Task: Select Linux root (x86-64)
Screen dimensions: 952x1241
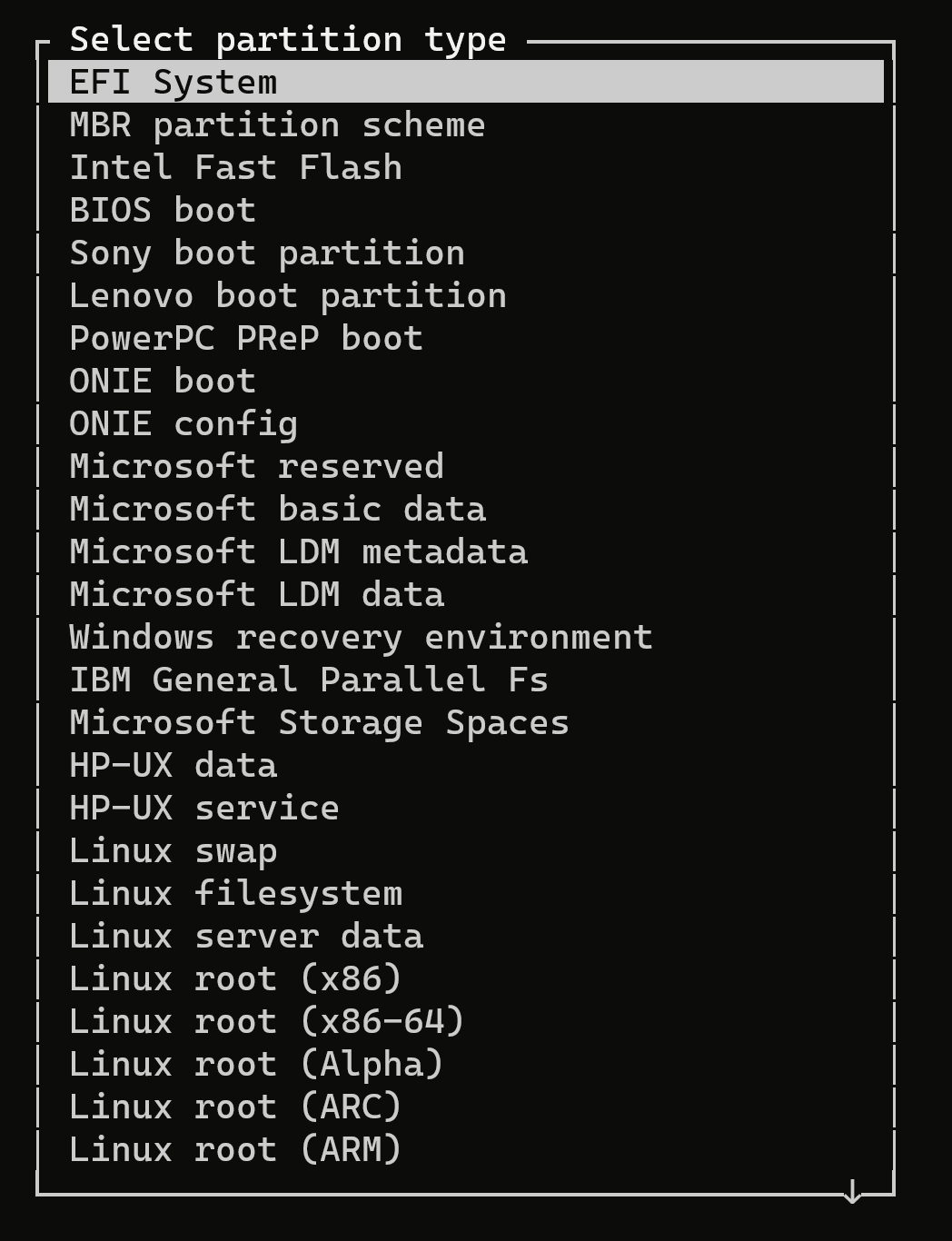Action: (x=267, y=1021)
